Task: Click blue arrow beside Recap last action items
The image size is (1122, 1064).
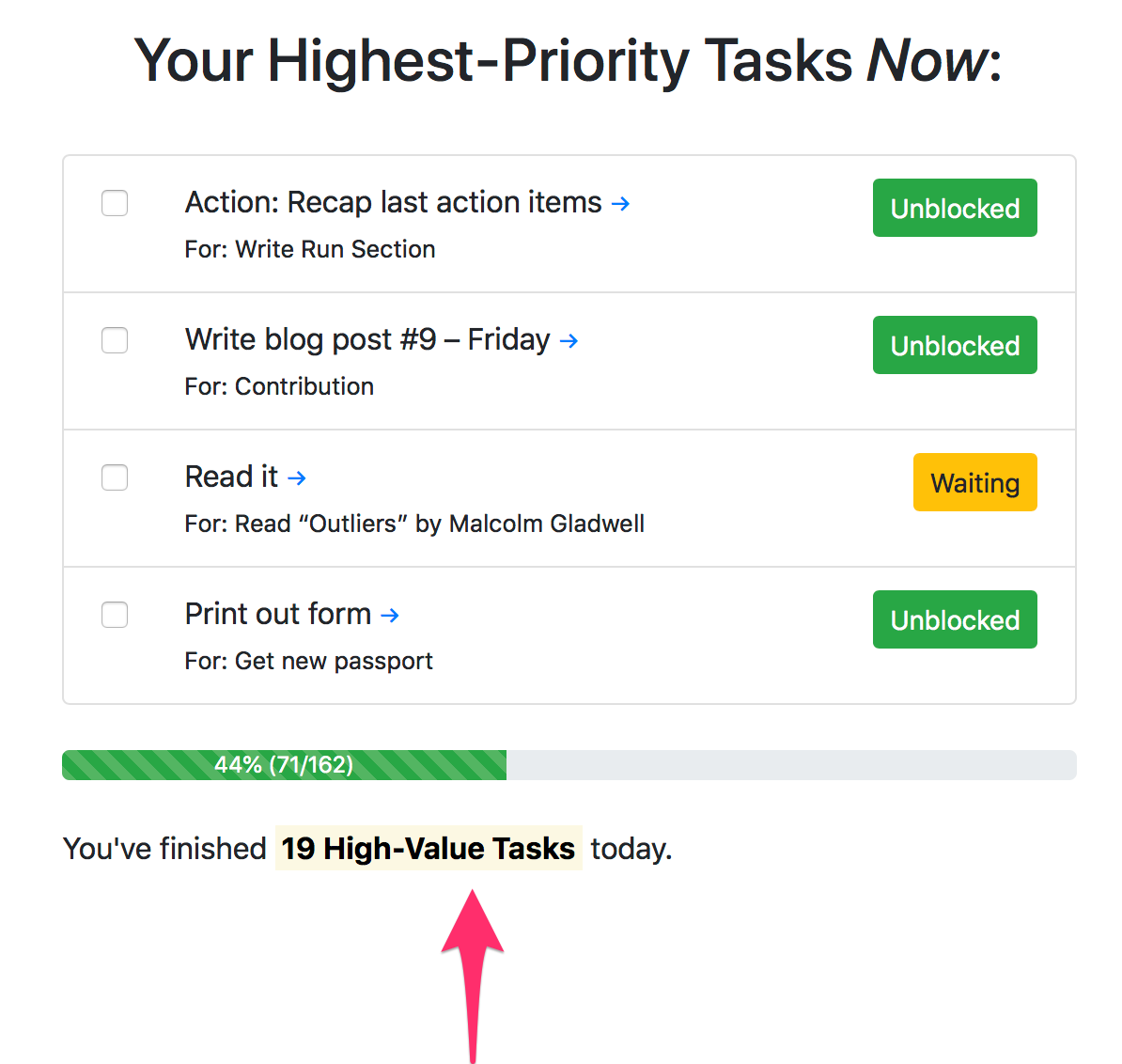Action: tap(620, 204)
